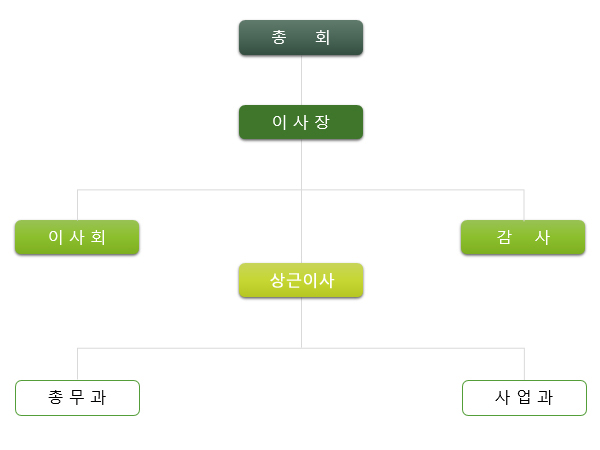Click the short vertical connector above 이사회
The width and height of the screenshot is (600, 450).
[77, 204]
